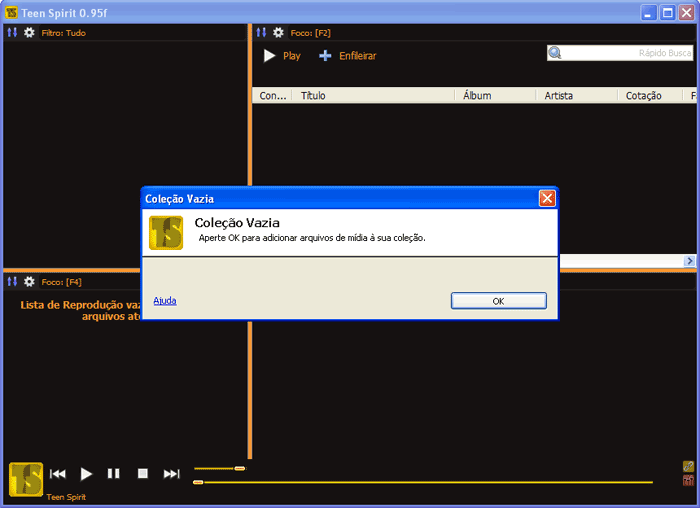
Task: Click the Teen Spirit icon in the title bar
Action: click(11, 12)
